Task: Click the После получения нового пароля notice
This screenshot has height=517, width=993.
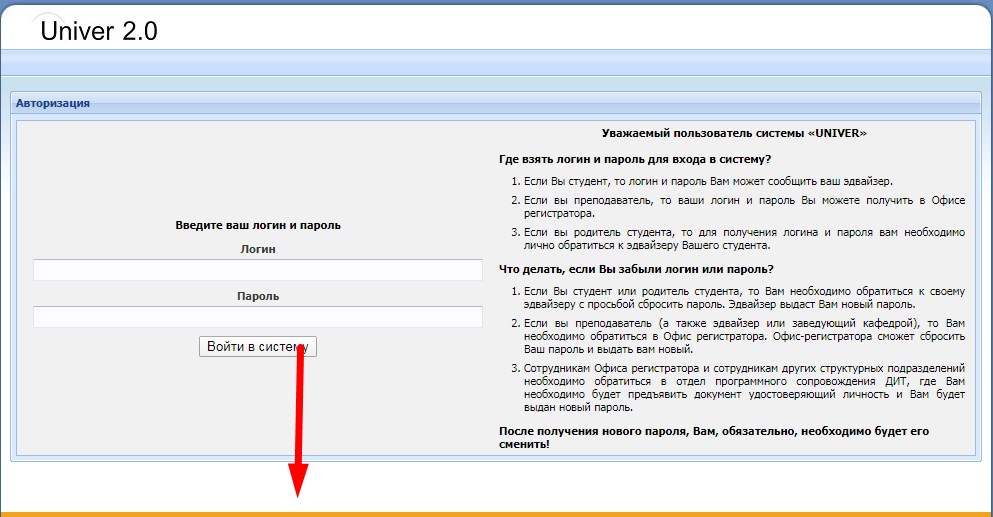Action: point(714,436)
